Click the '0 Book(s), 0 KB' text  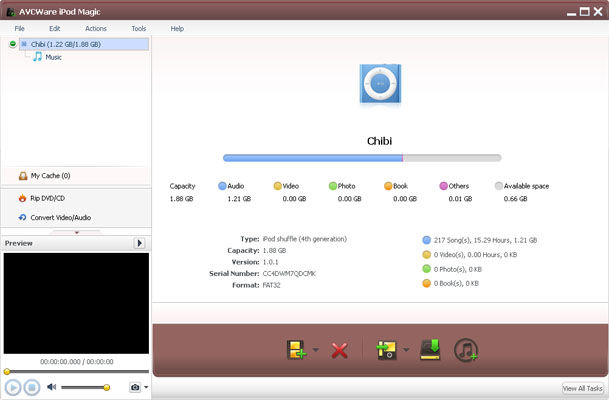tap(456, 283)
